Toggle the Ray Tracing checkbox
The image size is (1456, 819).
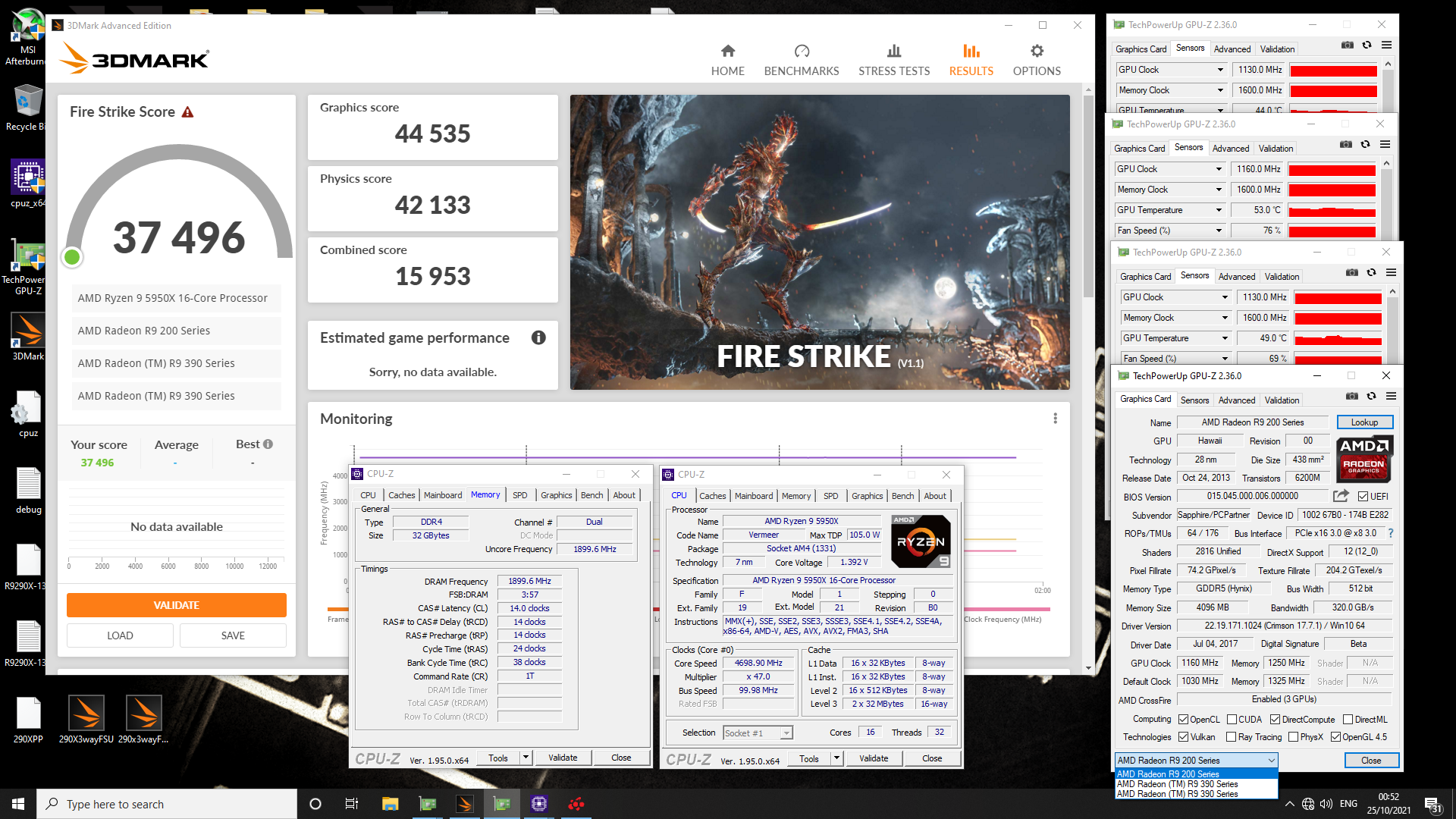point(1232,737)
